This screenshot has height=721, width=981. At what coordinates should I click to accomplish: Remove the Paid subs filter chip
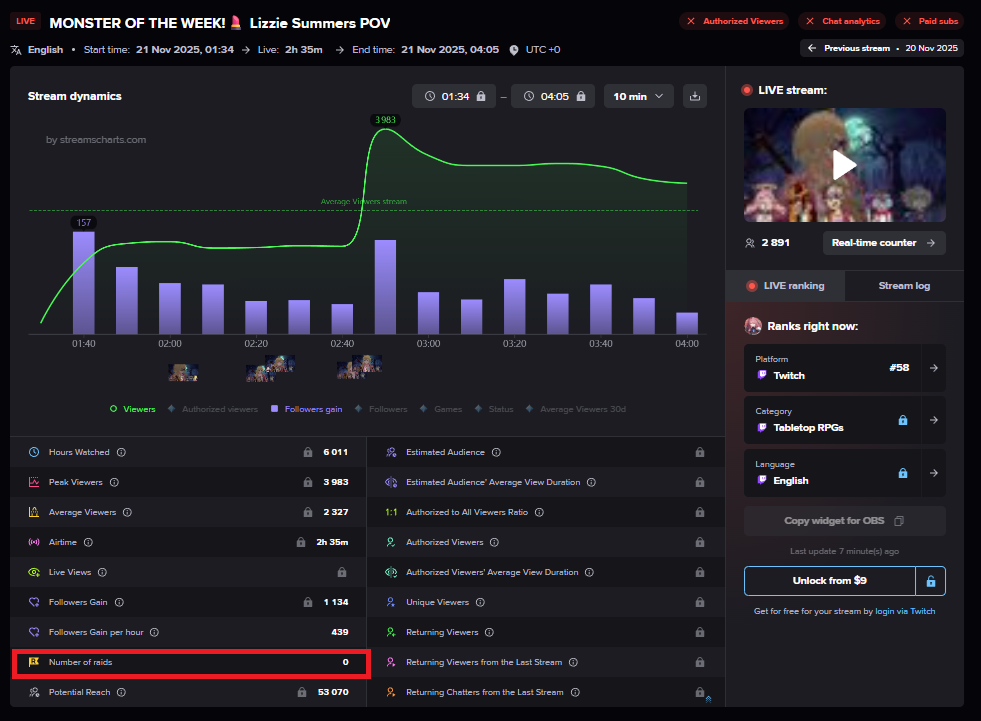click(907, 21)
